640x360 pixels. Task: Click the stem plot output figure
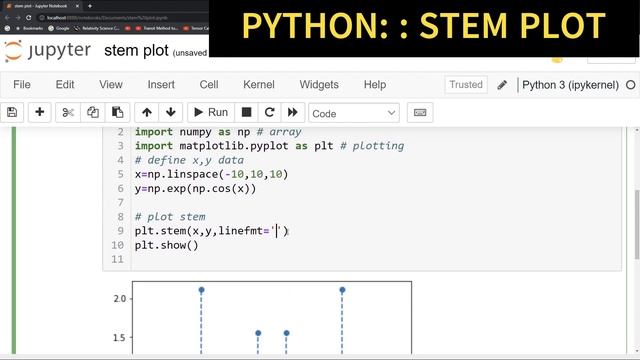(x=272, y=317)
